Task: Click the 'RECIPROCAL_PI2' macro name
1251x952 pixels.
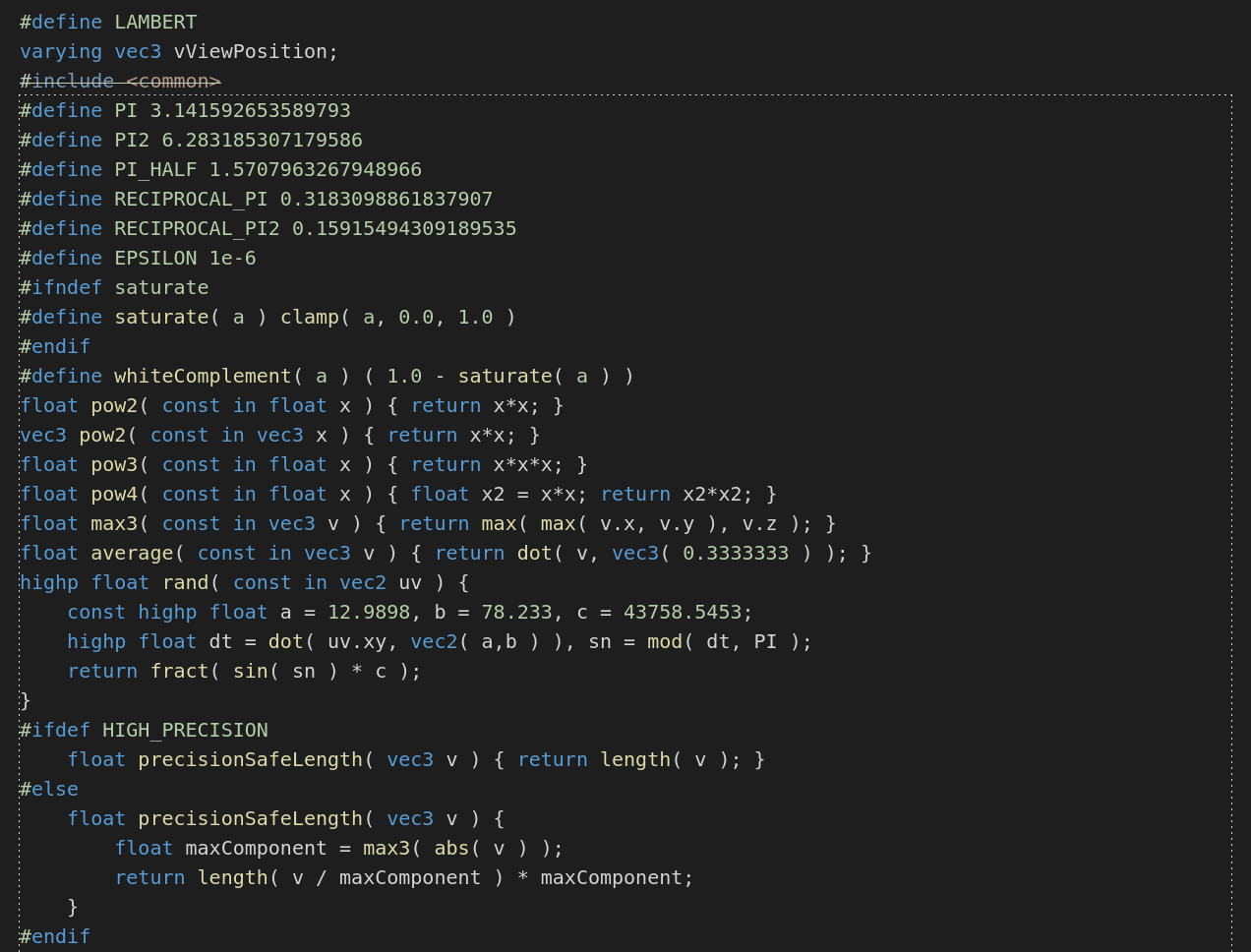Action: 197,228
